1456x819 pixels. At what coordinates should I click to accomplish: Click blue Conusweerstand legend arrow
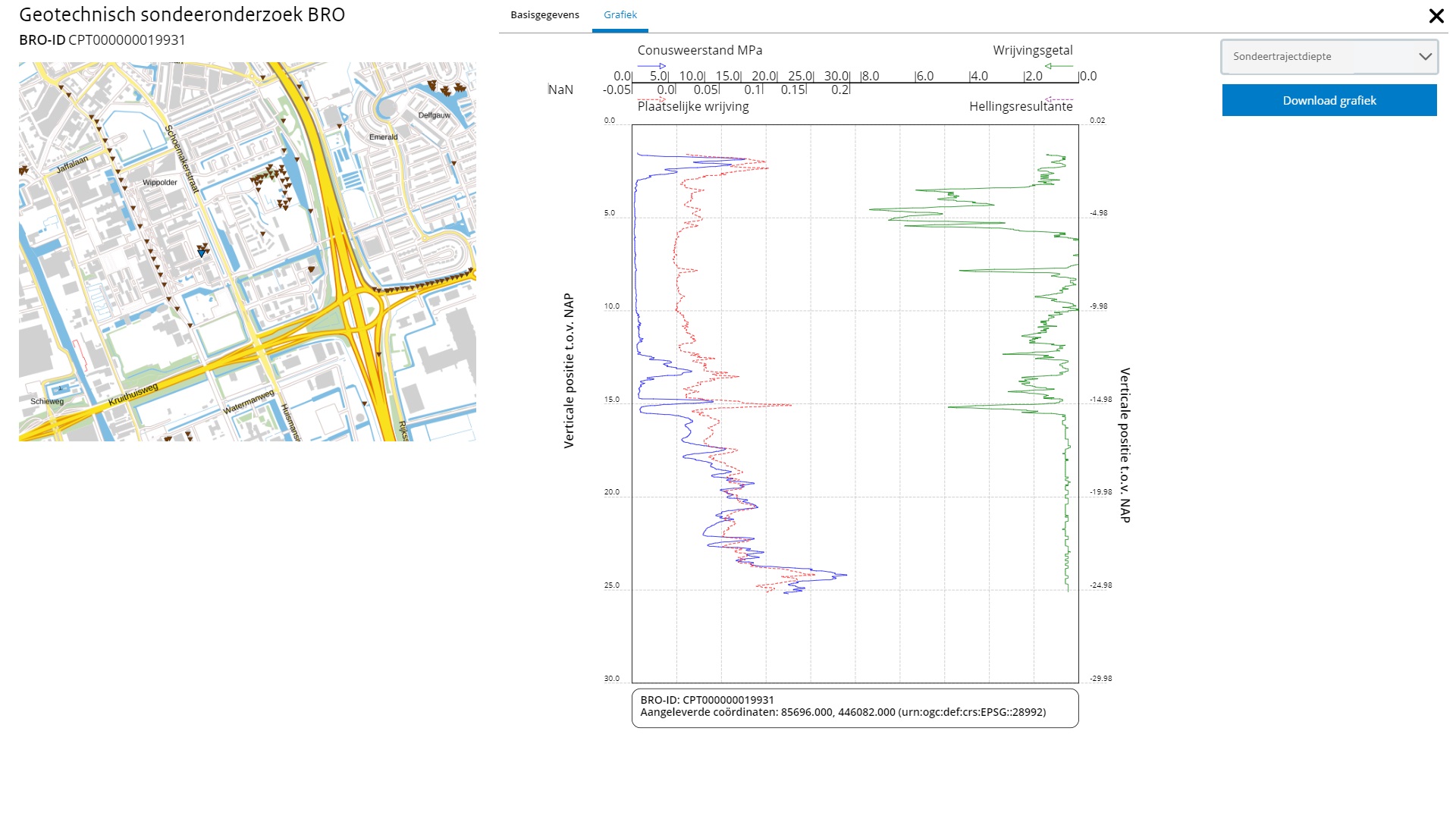tap(651, 66)
